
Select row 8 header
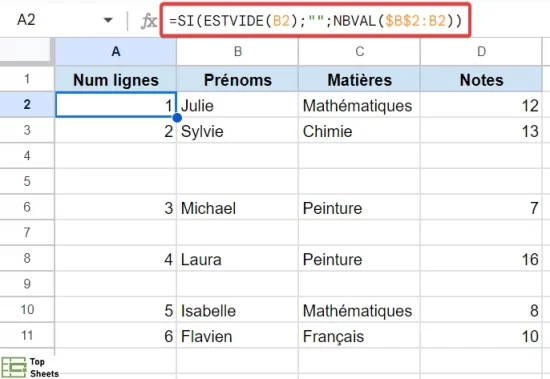[x=27, y=258]
